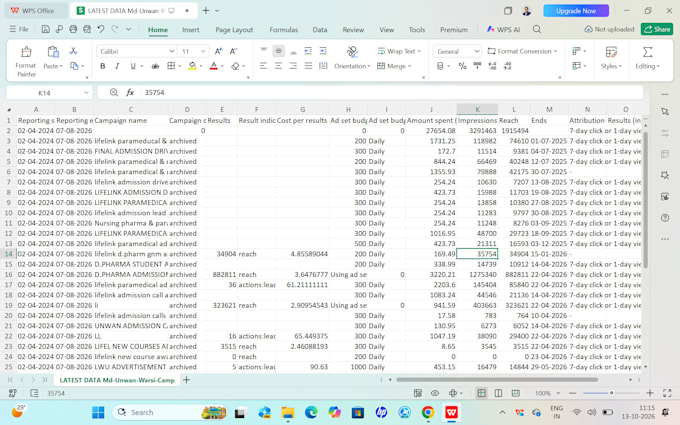Open the File menu
680x425 pixels.
(x=19, y=29)
